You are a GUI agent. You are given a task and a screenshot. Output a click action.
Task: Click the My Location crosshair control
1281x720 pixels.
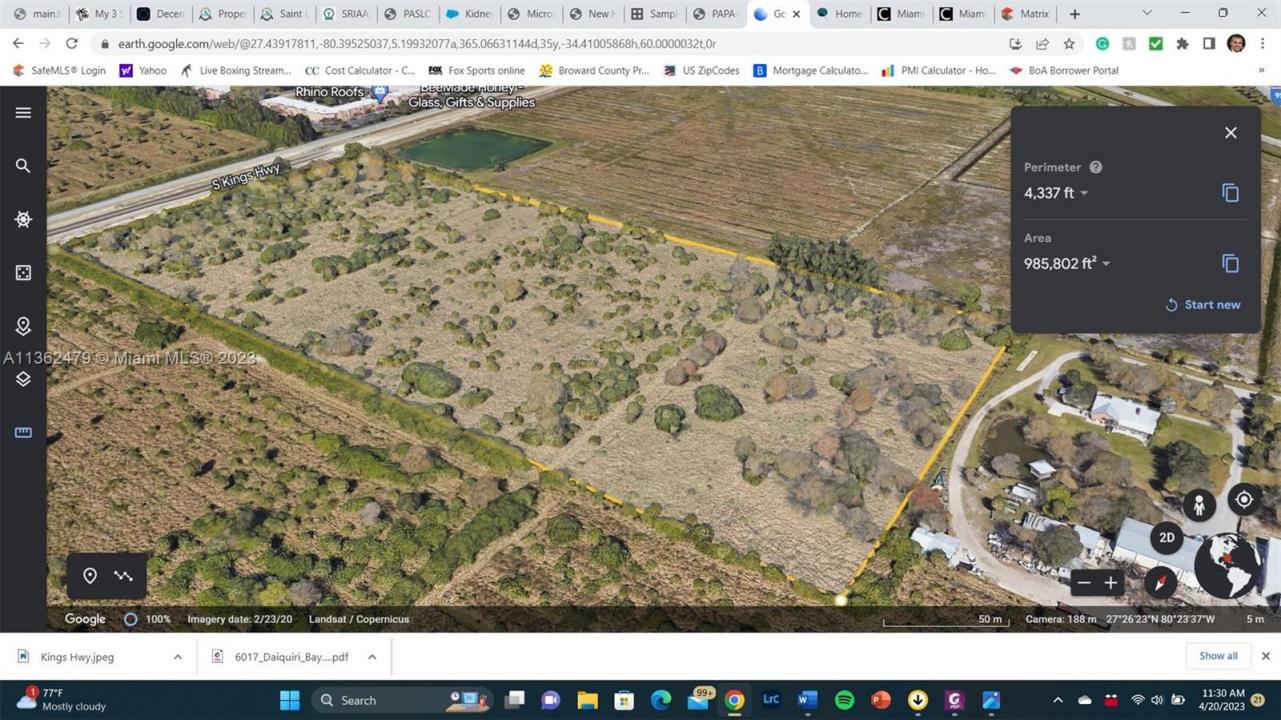pos(1242,498)
